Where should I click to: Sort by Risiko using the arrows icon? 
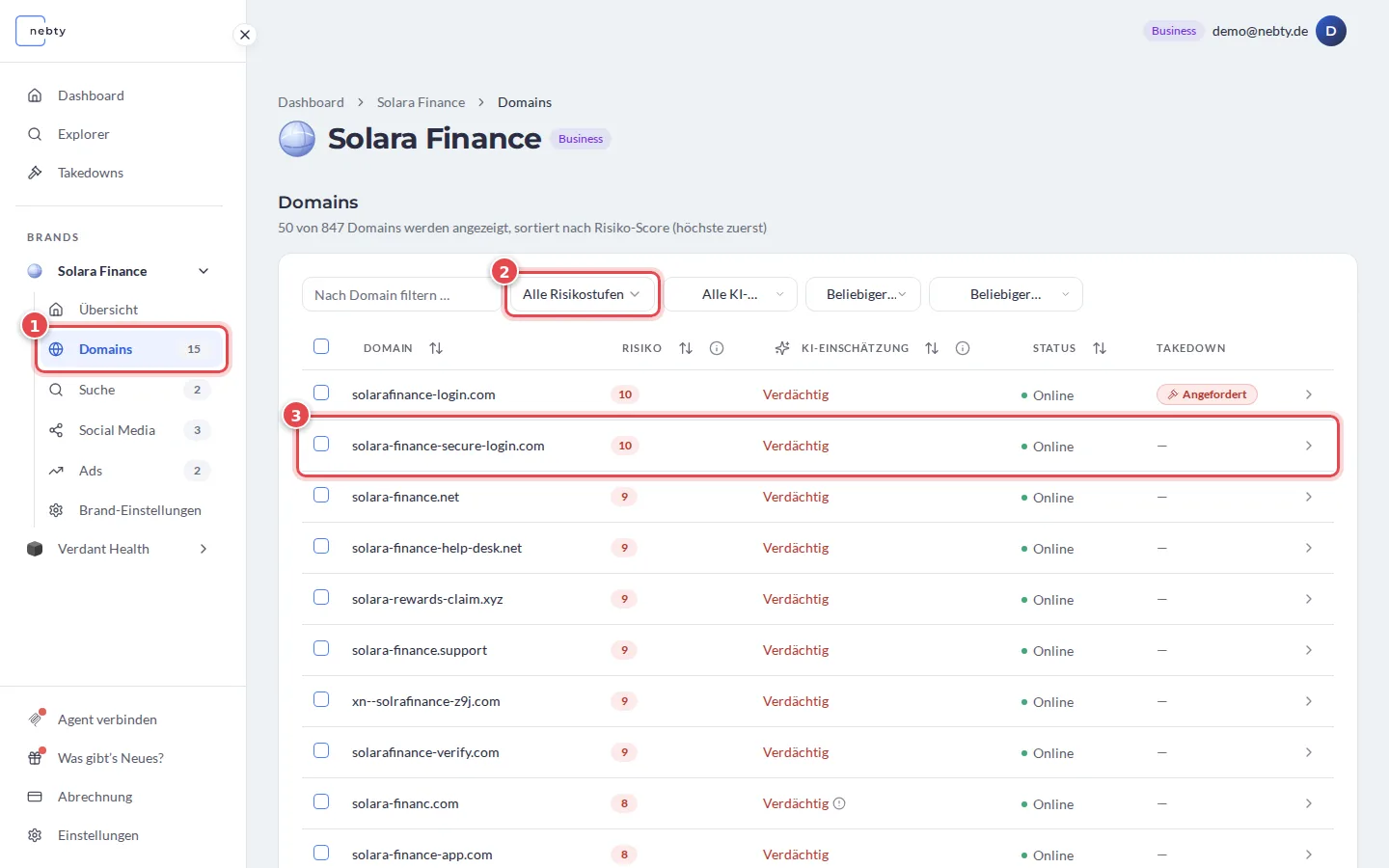coord(686,348)
